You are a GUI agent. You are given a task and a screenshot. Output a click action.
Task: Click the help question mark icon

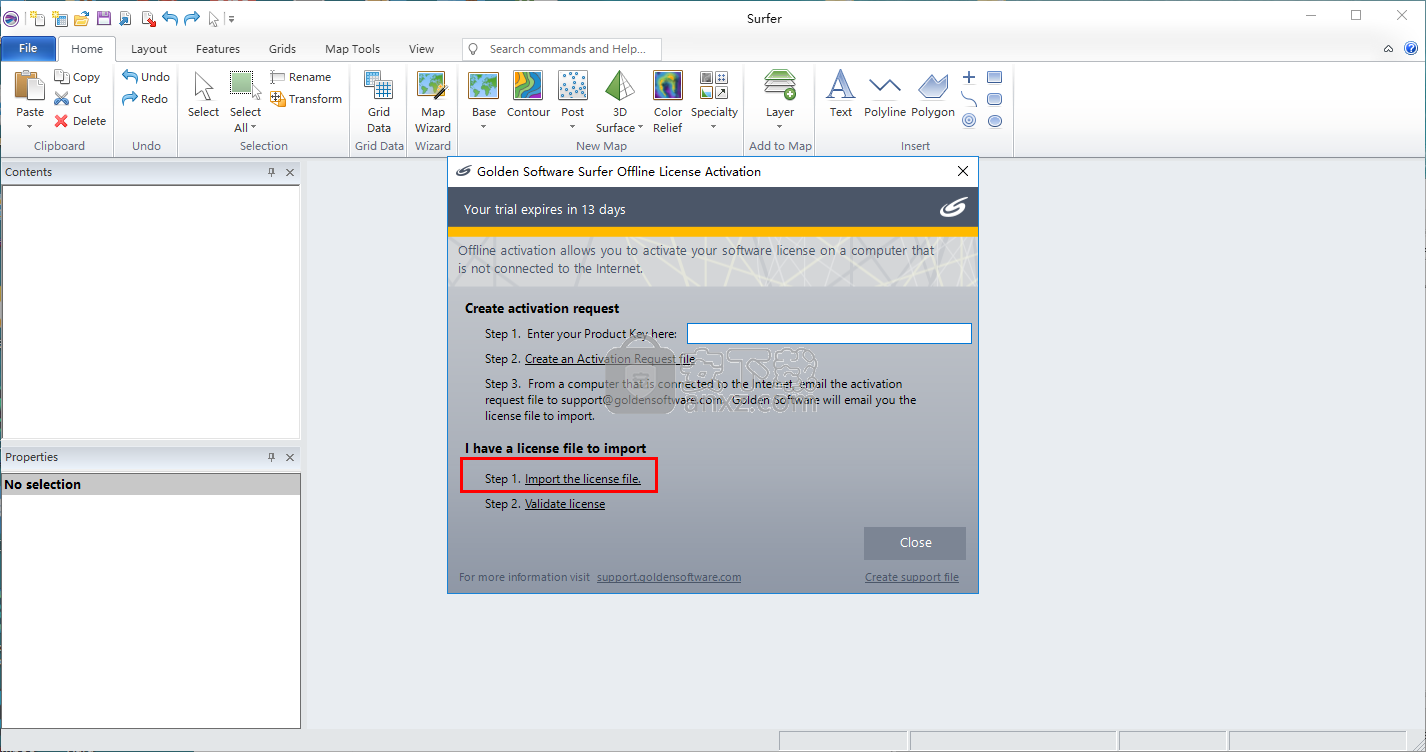click(1409, 49)
